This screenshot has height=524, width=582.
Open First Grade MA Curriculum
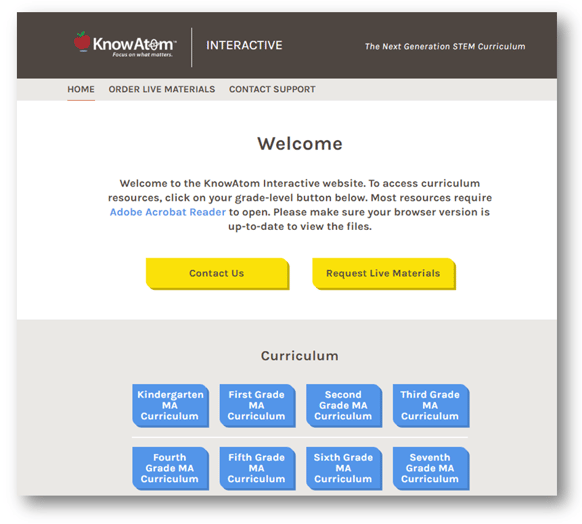click(257, 406)
